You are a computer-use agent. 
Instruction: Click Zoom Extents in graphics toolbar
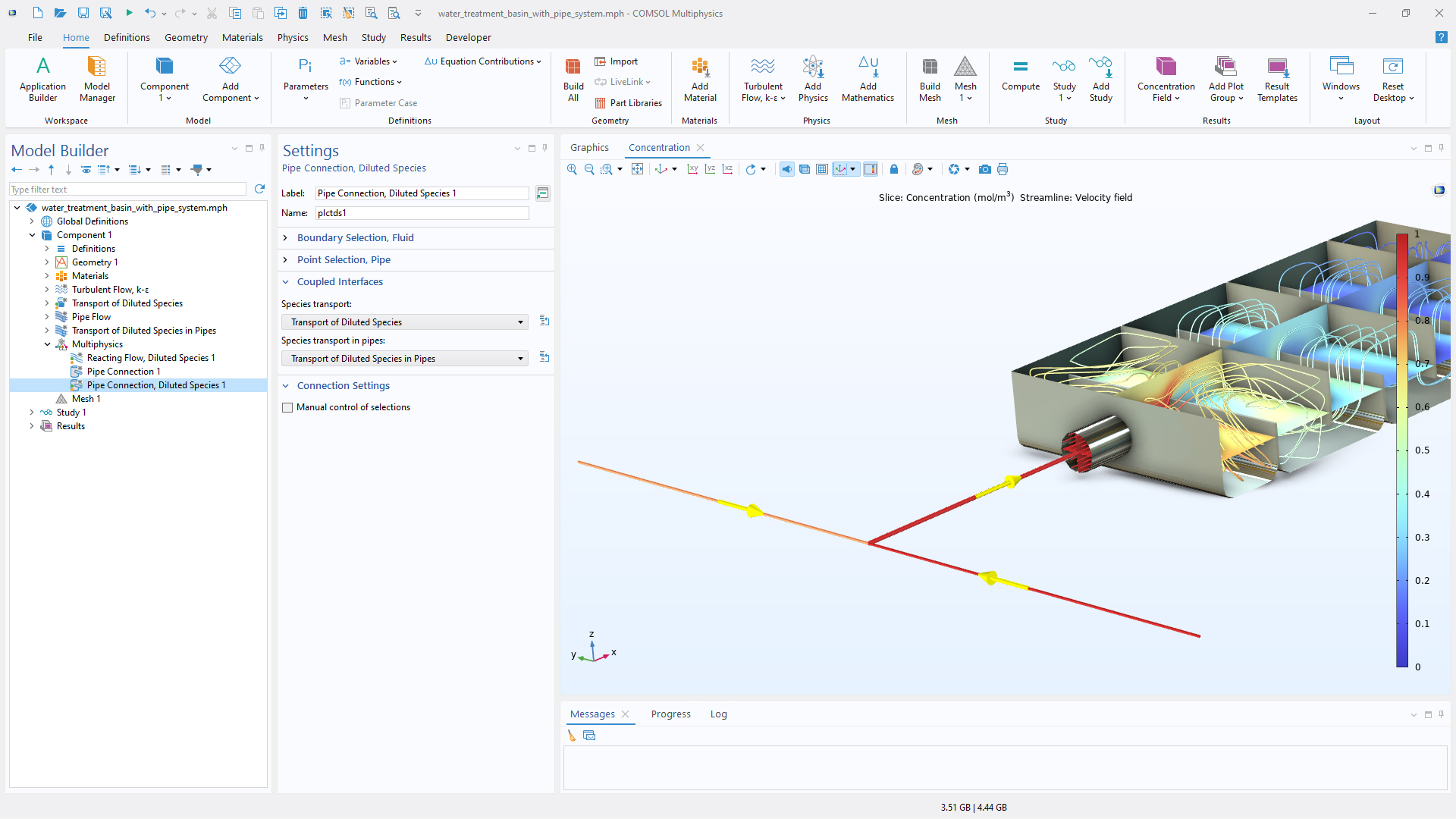(637, 169)
